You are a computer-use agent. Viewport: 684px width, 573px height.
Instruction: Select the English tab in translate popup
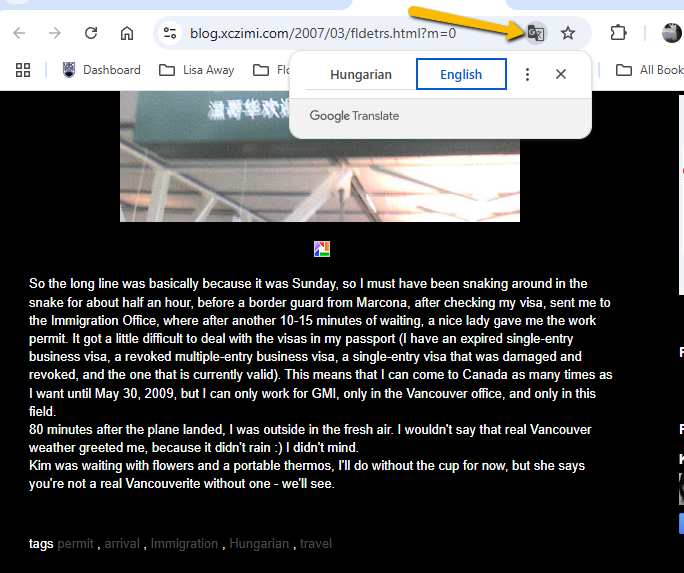click(x=461, y=74)
